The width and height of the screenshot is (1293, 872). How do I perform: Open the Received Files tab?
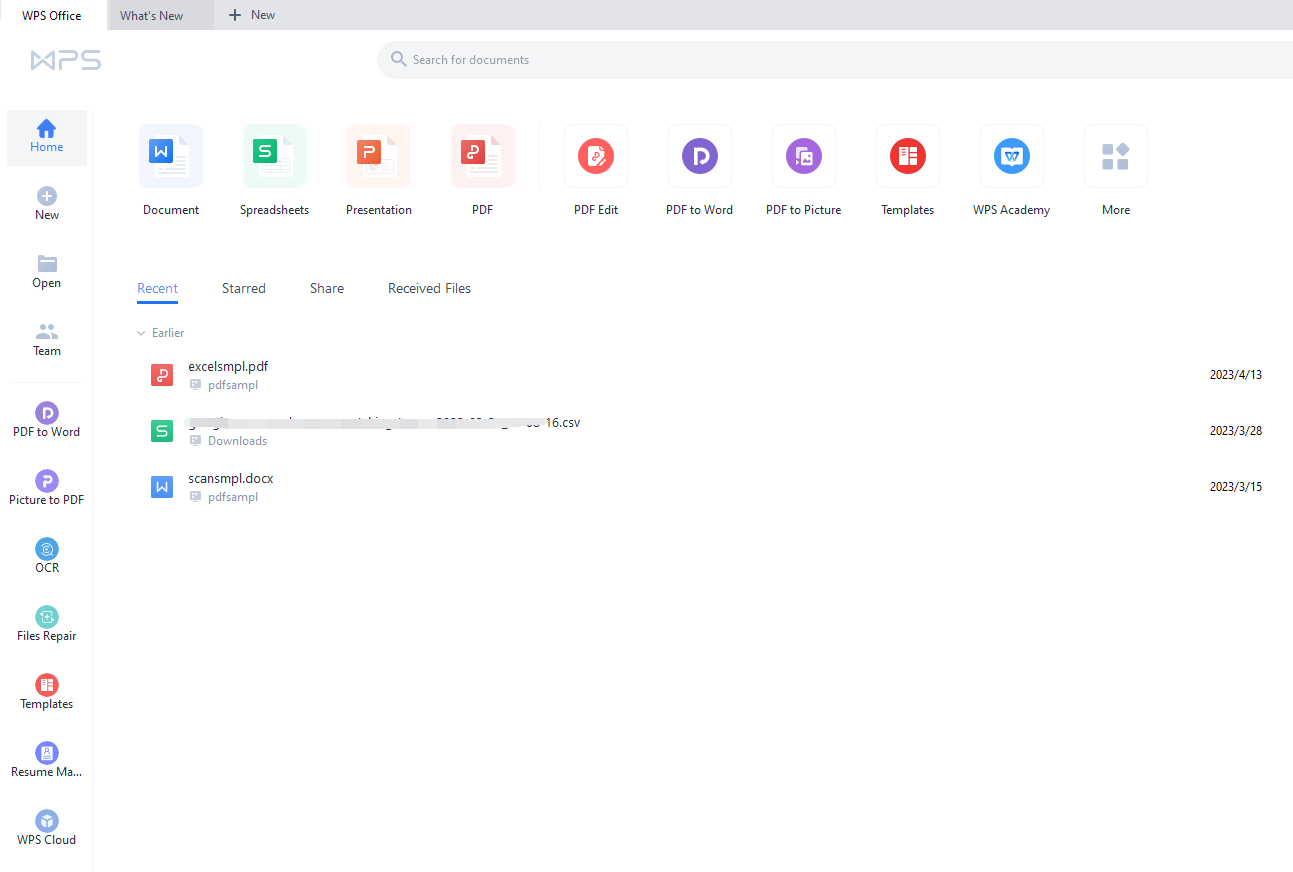click(x=429, y=289)
